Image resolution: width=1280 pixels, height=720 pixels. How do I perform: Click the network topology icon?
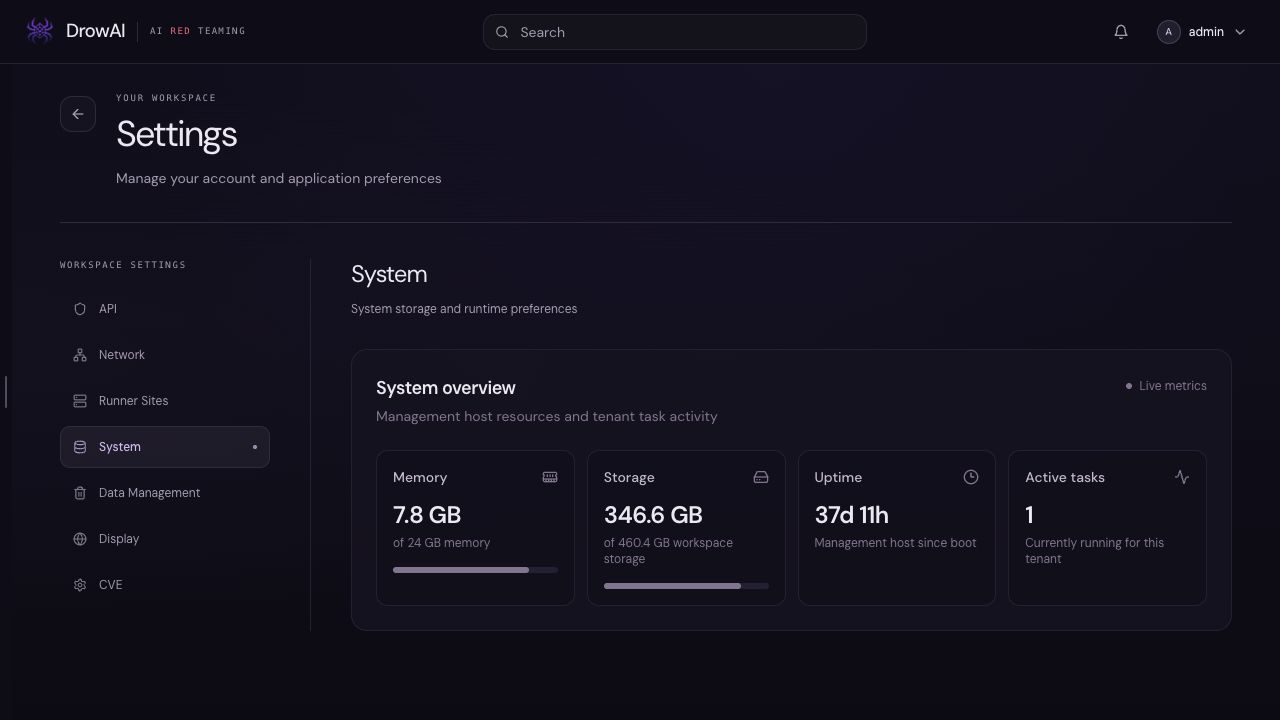80,355
